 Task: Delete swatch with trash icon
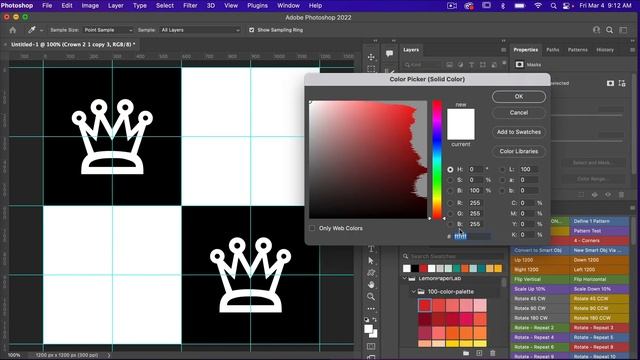pyautogui.click(x=493, y=353)
